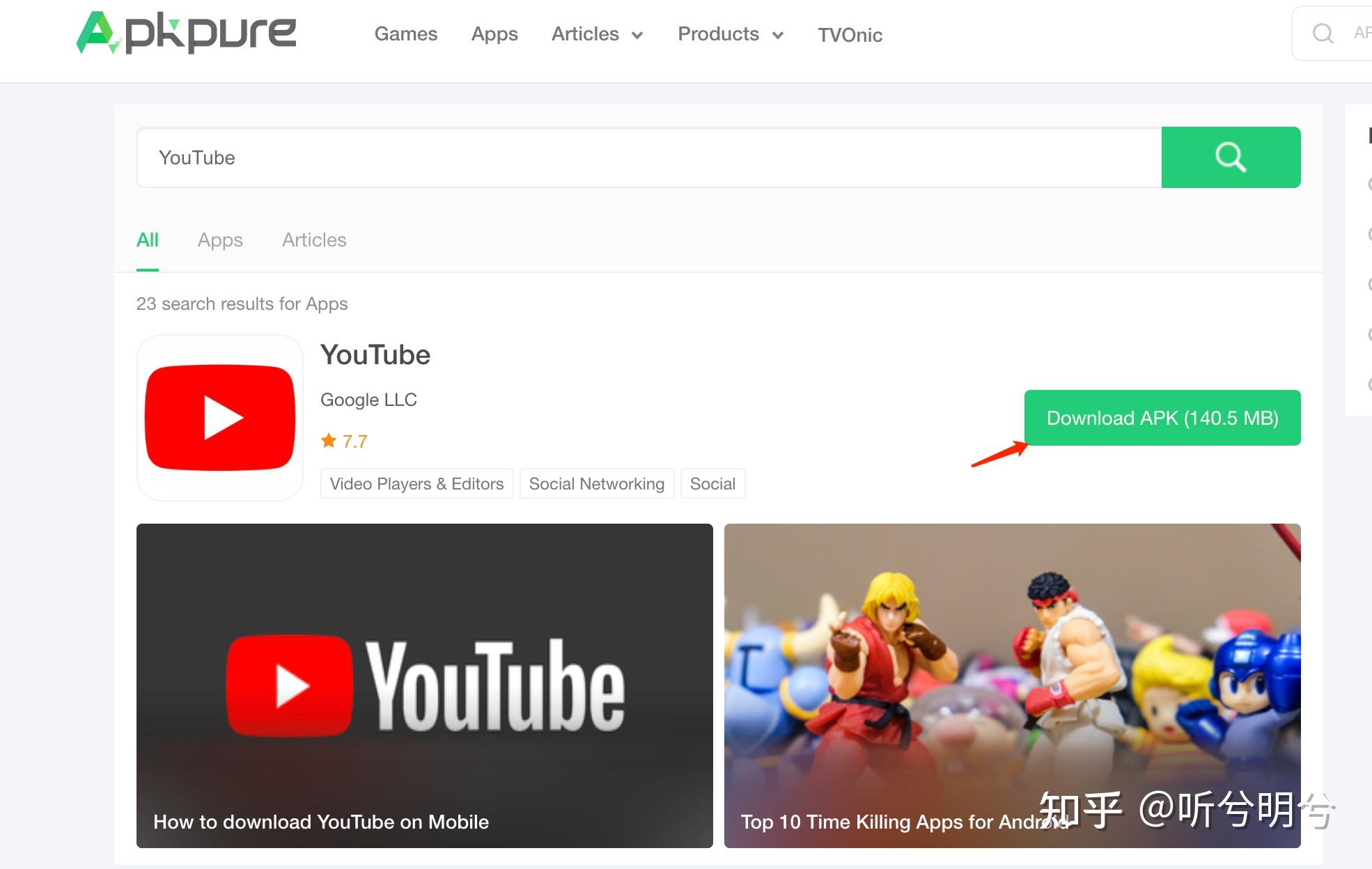Screen dimensions: 1372x869
Task: Open Games in the top navigation
Action: pos(406,34)
